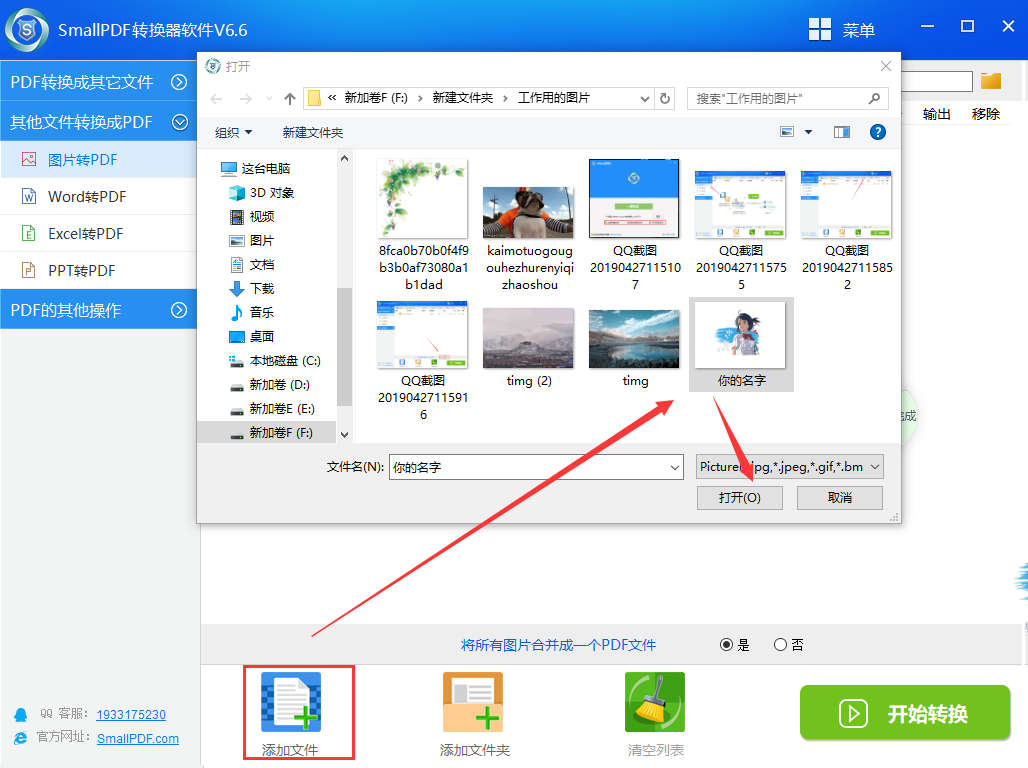
Task: Click 新建文件夹 in dialog toolbar
Action: click(313, 132)
